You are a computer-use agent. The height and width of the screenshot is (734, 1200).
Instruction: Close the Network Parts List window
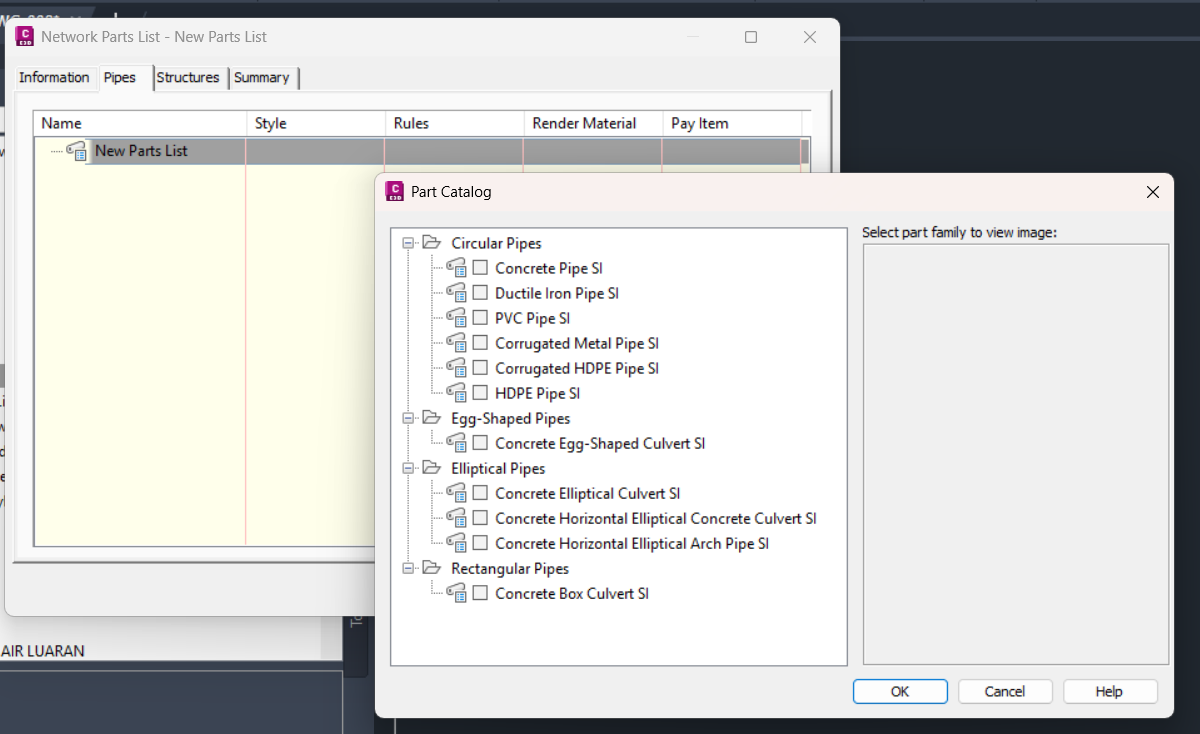[810, 37]
